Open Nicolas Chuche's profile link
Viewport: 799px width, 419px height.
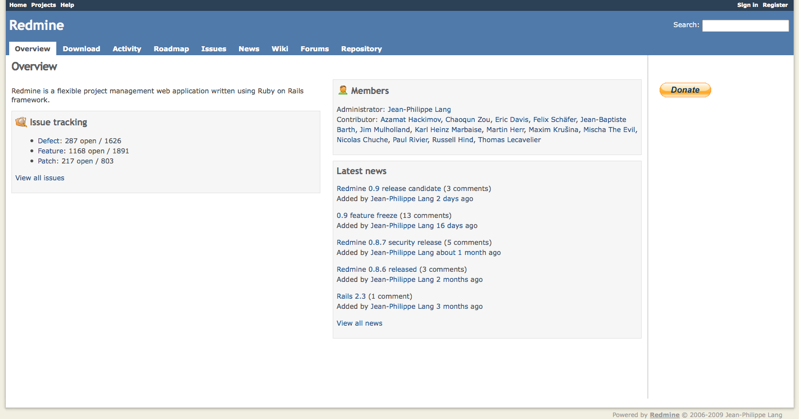362,140
